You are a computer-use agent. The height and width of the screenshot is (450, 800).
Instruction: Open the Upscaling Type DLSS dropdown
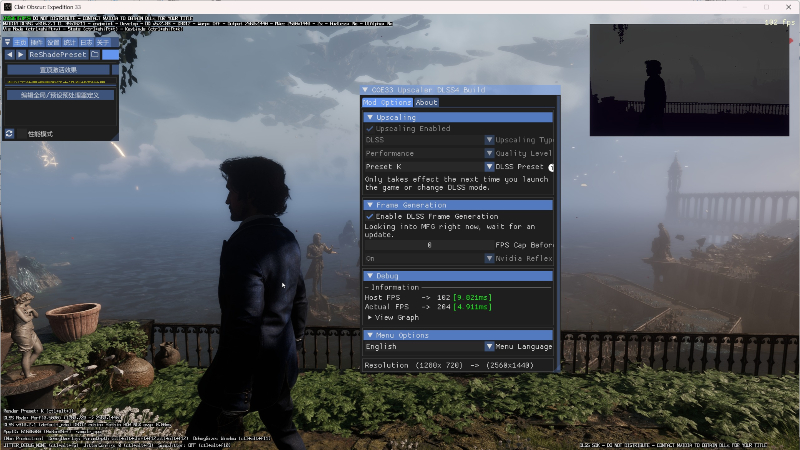coord(429,140)
